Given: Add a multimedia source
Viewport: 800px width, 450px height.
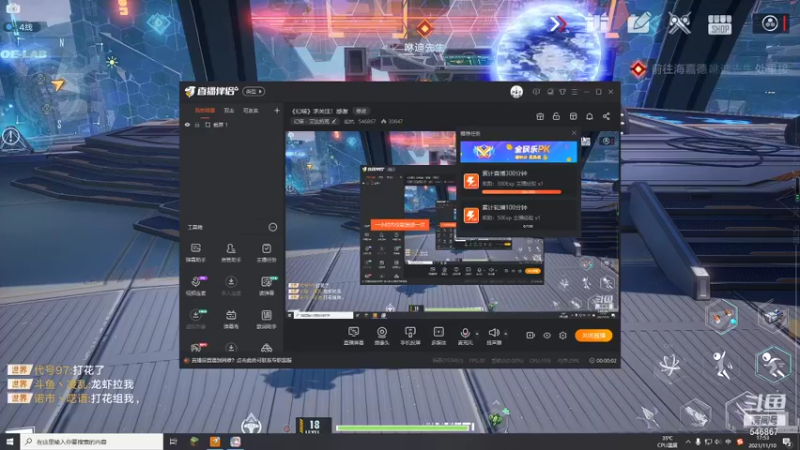Looking at the screenshot, I should tap(438, 336).
